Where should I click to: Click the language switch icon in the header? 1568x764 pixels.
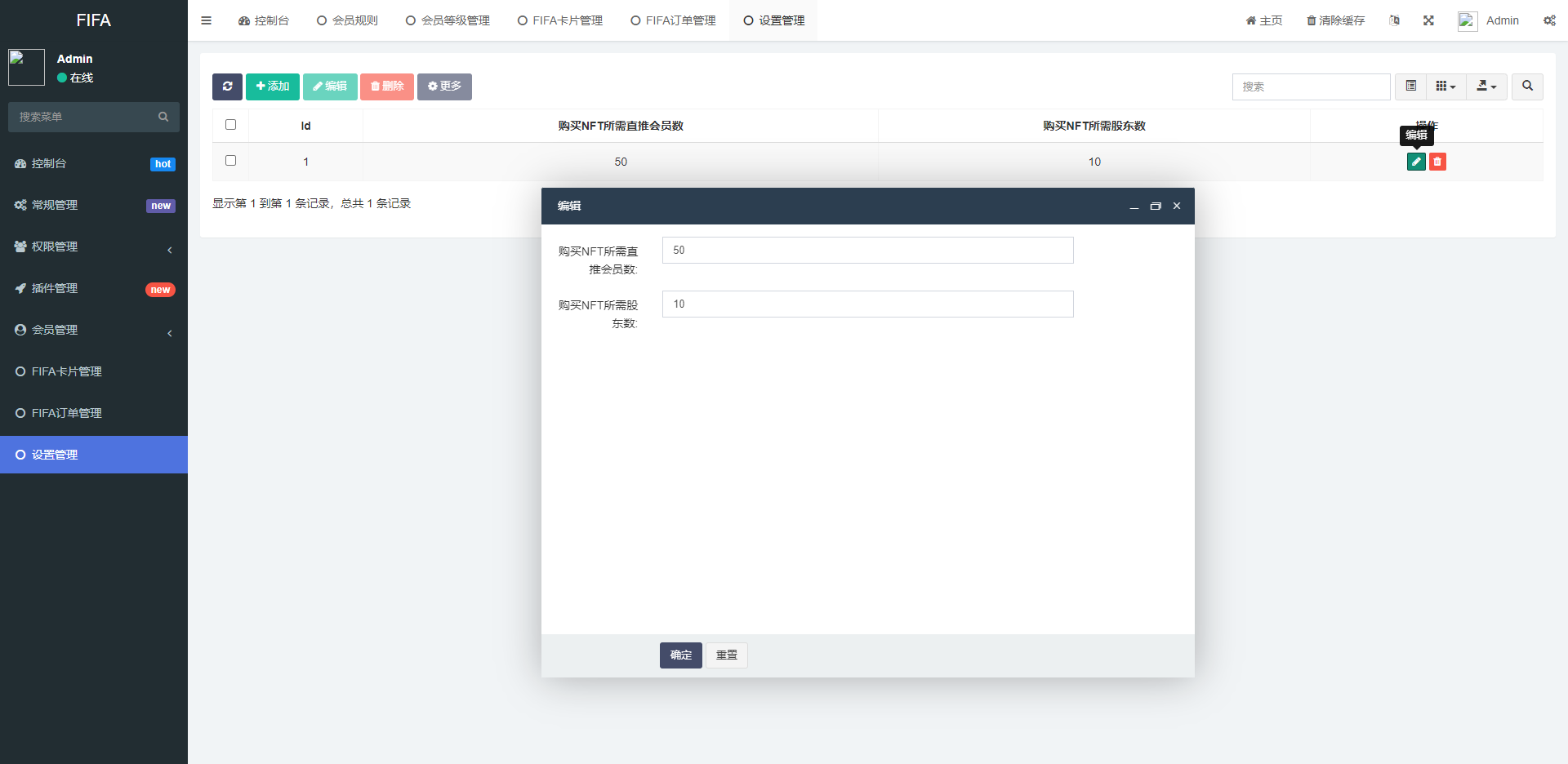pyautogui.click(x=1394, y=20)
